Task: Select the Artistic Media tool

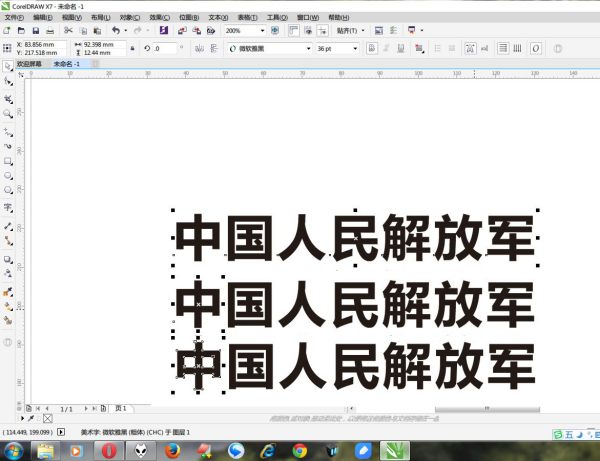Action: (x=8, y=146)
